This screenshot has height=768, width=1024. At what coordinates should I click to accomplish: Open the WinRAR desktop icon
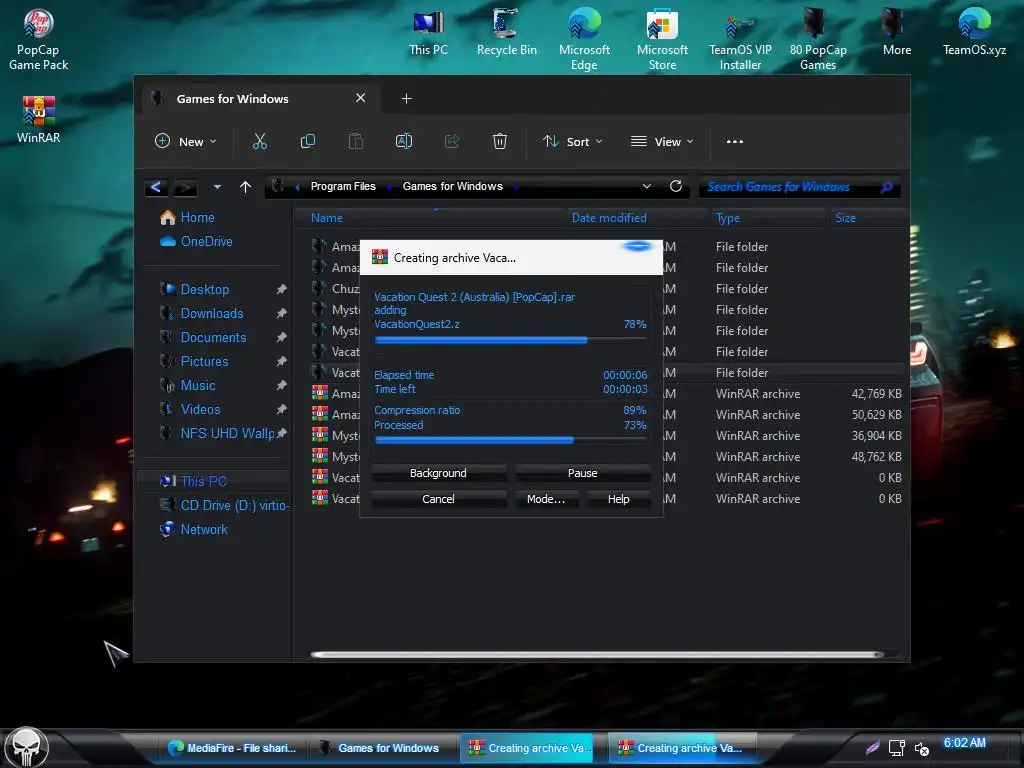(38, 120)
